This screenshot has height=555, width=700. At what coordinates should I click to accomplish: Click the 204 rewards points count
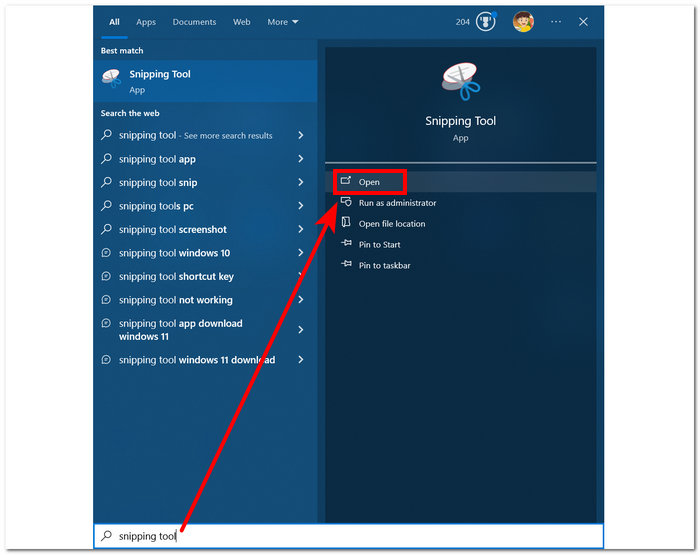pos(462,21)
